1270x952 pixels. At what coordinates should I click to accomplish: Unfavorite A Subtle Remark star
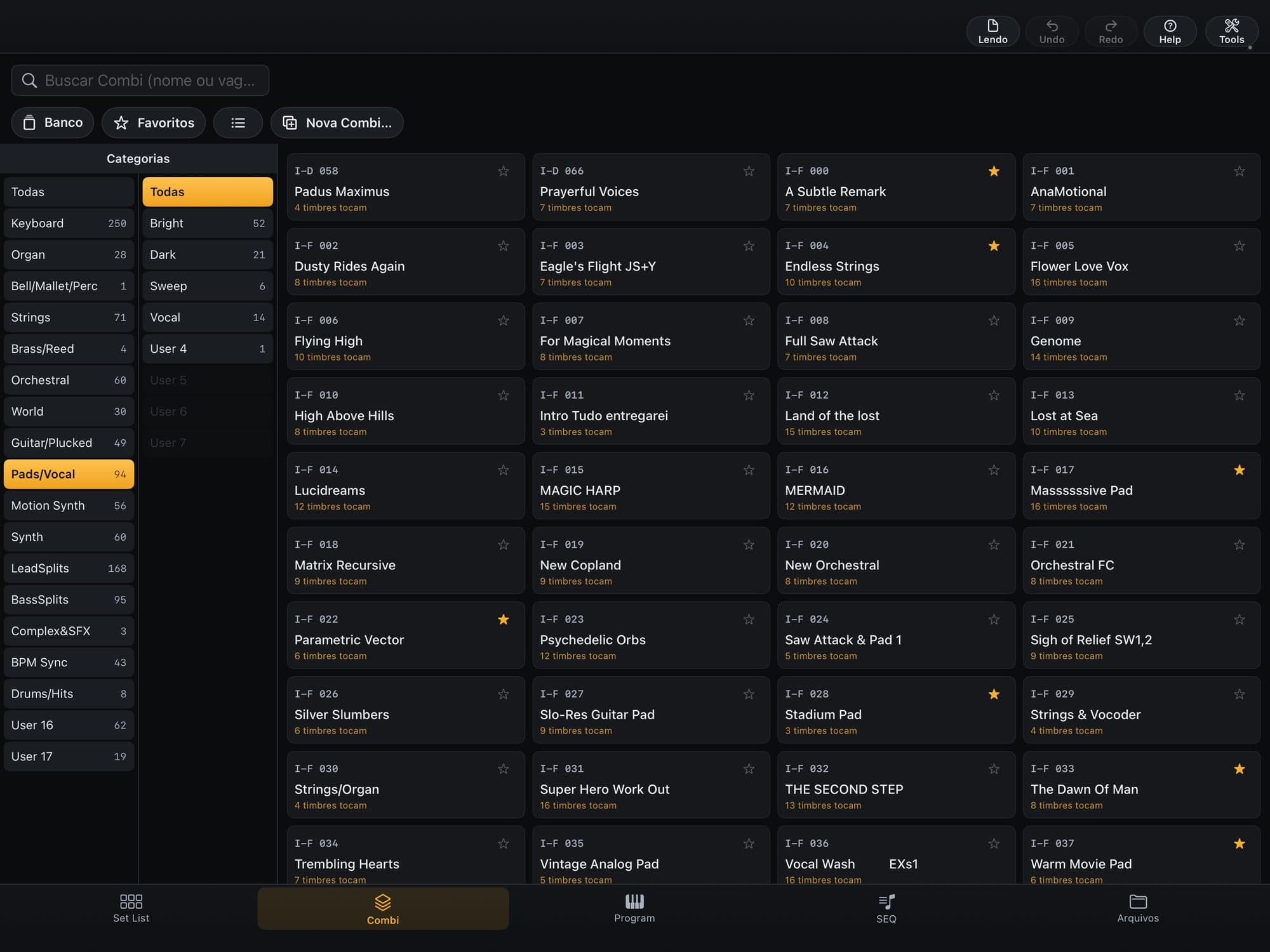tap(994, 171)
